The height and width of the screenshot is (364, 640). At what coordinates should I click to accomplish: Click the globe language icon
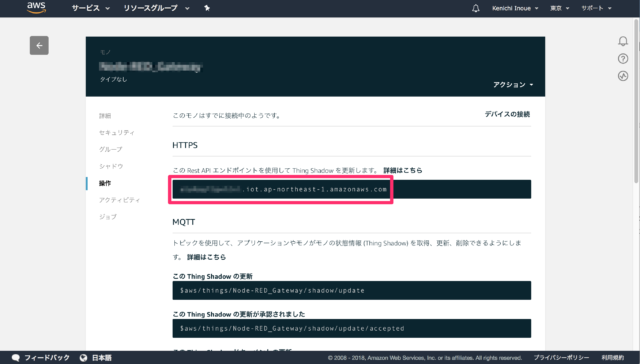pos(84,358)
